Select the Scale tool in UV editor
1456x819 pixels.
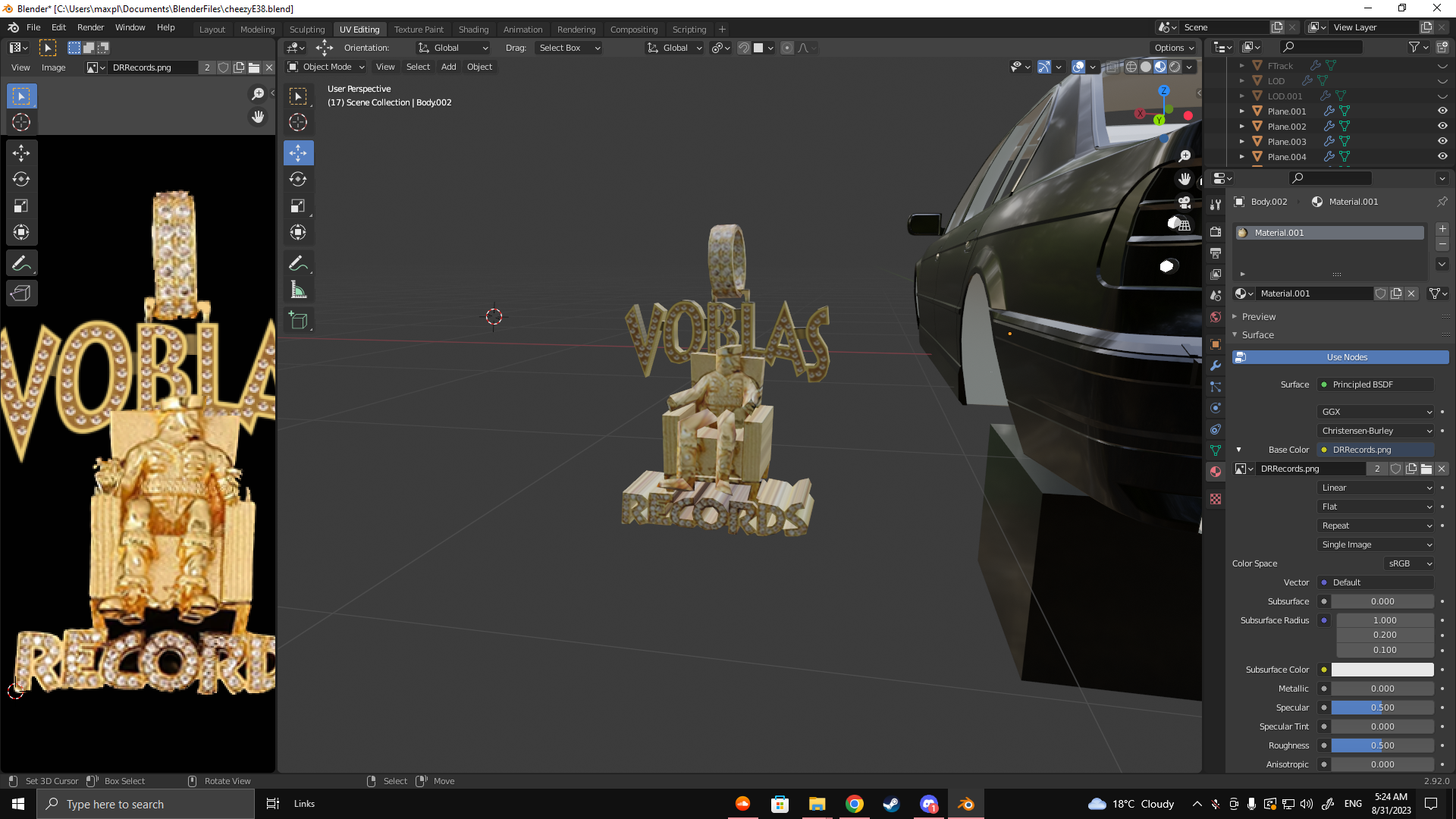pos(21,206)
